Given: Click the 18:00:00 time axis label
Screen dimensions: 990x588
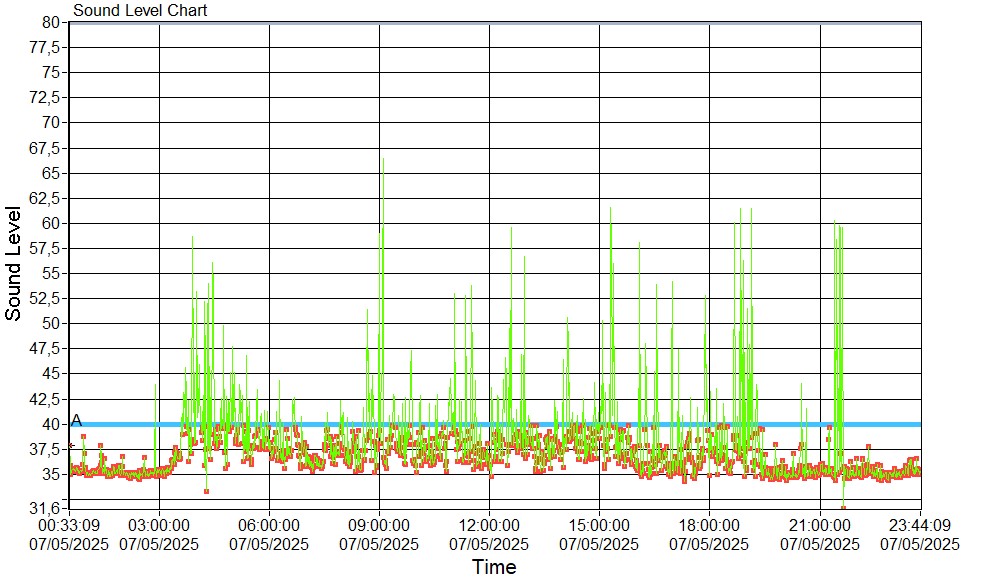Looking at the screenshot, I should (709, 524).
